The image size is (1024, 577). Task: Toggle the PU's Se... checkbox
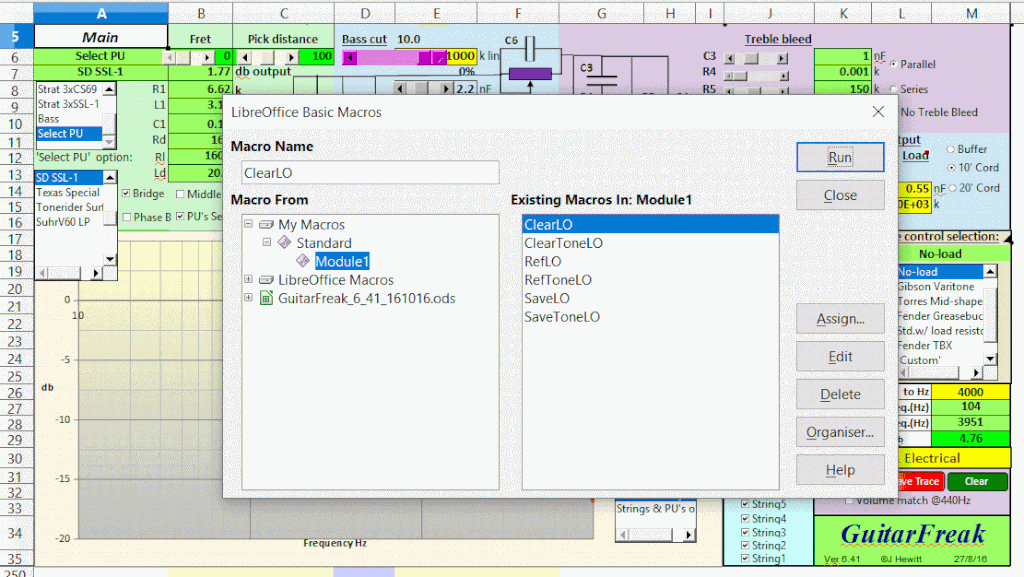coord(180,216)
